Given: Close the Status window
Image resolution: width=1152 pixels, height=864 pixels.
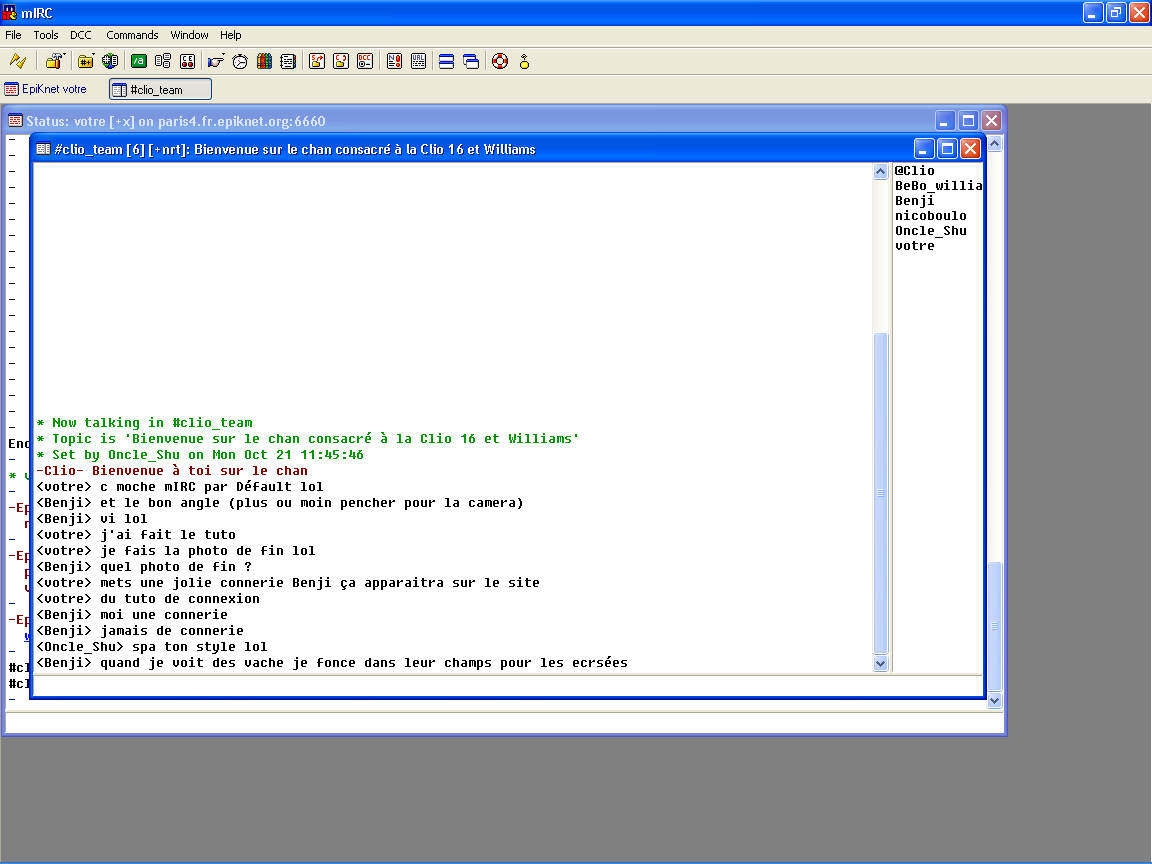Looking at the screenshot, I should [992, 120].
